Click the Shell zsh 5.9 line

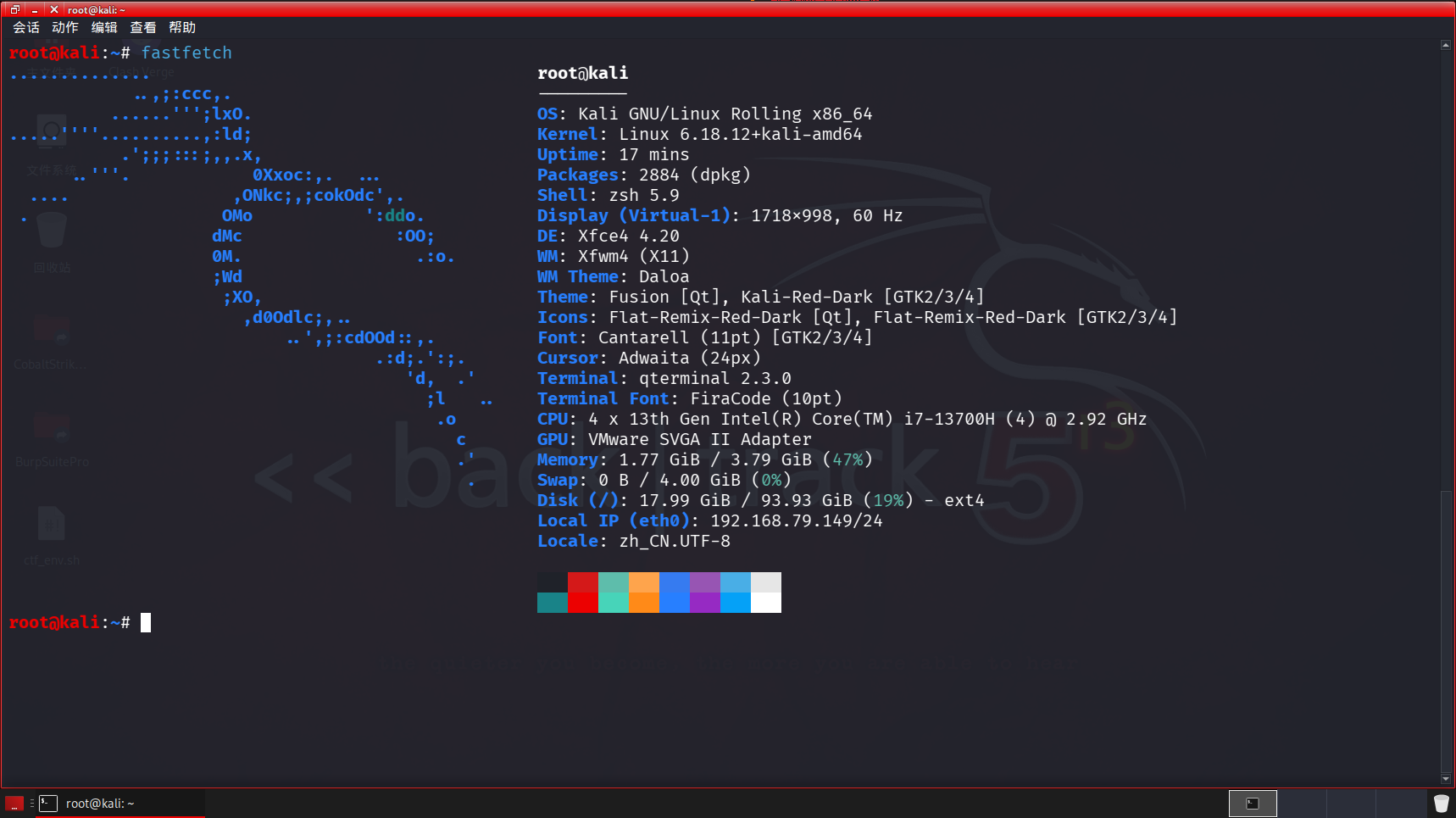tap(608, 195)
